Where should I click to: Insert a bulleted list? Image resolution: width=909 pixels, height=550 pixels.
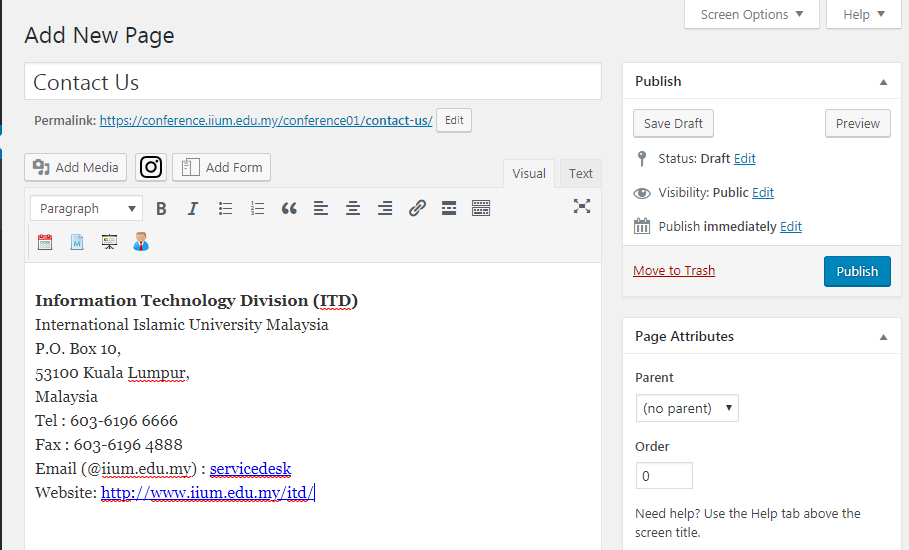click(x=225, y=209)
